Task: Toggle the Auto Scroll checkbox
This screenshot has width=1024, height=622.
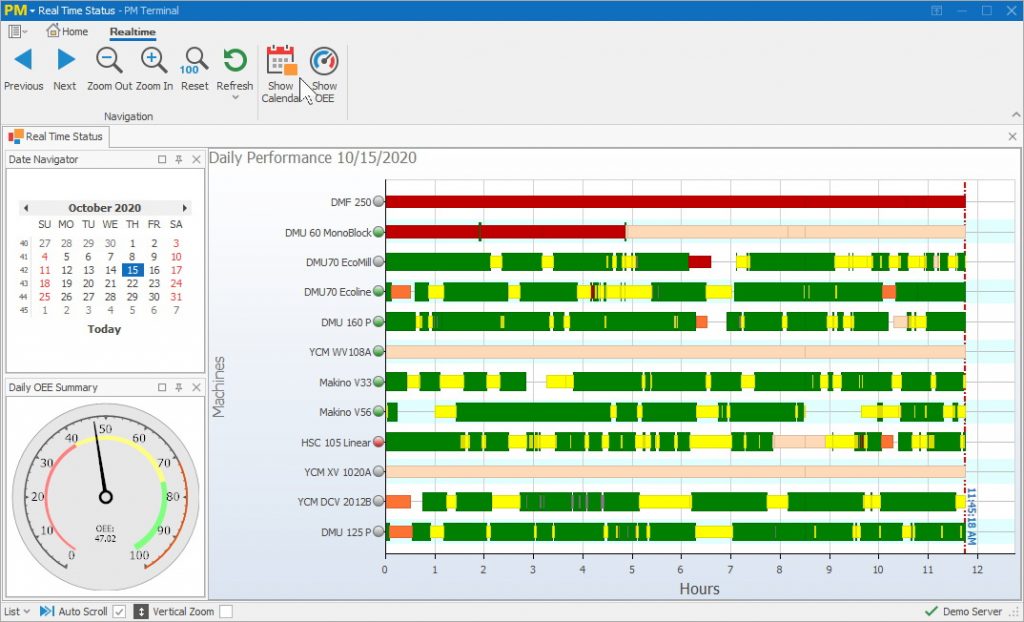Action: tap(119, 612)
